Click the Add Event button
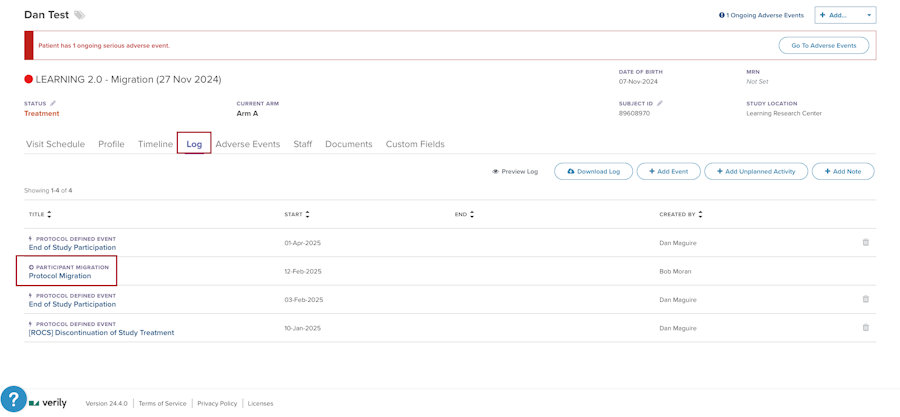900x417 pixels. click(669, 172)
